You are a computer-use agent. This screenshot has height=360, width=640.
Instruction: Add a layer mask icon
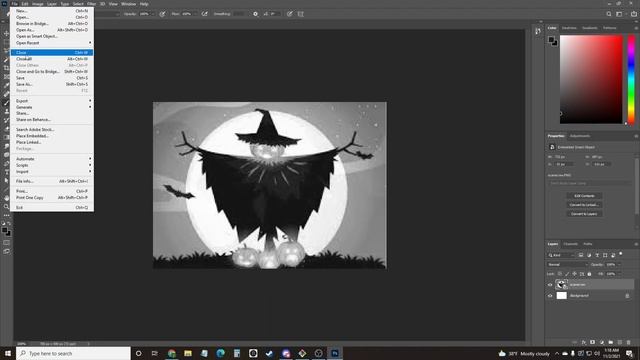pos(592,342)
